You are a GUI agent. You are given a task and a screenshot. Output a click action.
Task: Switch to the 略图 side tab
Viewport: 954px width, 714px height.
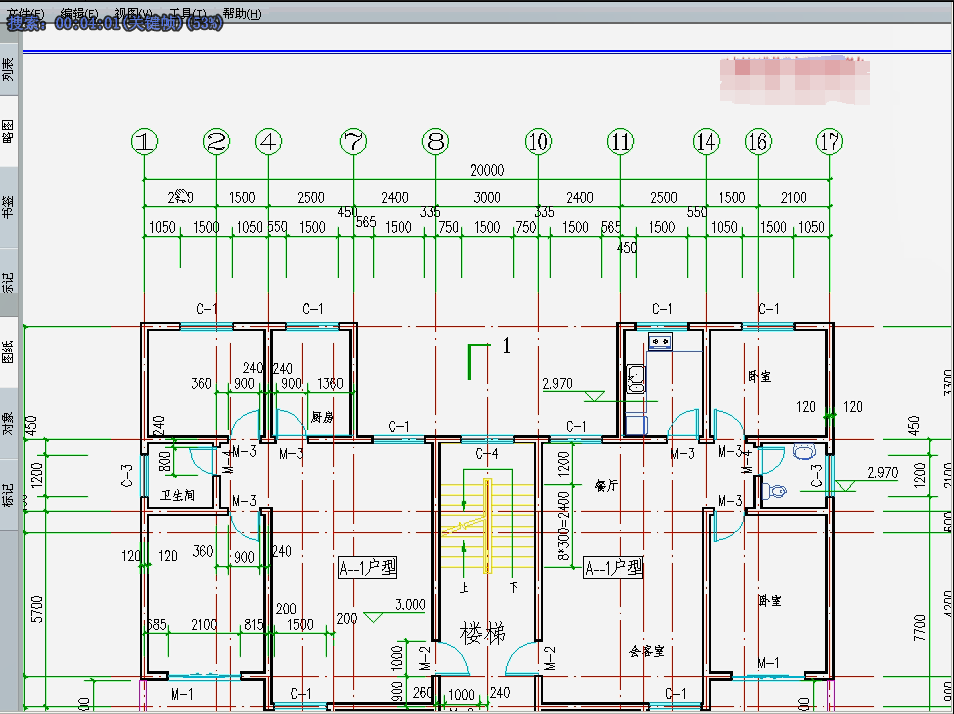click(x=8, y=131)
